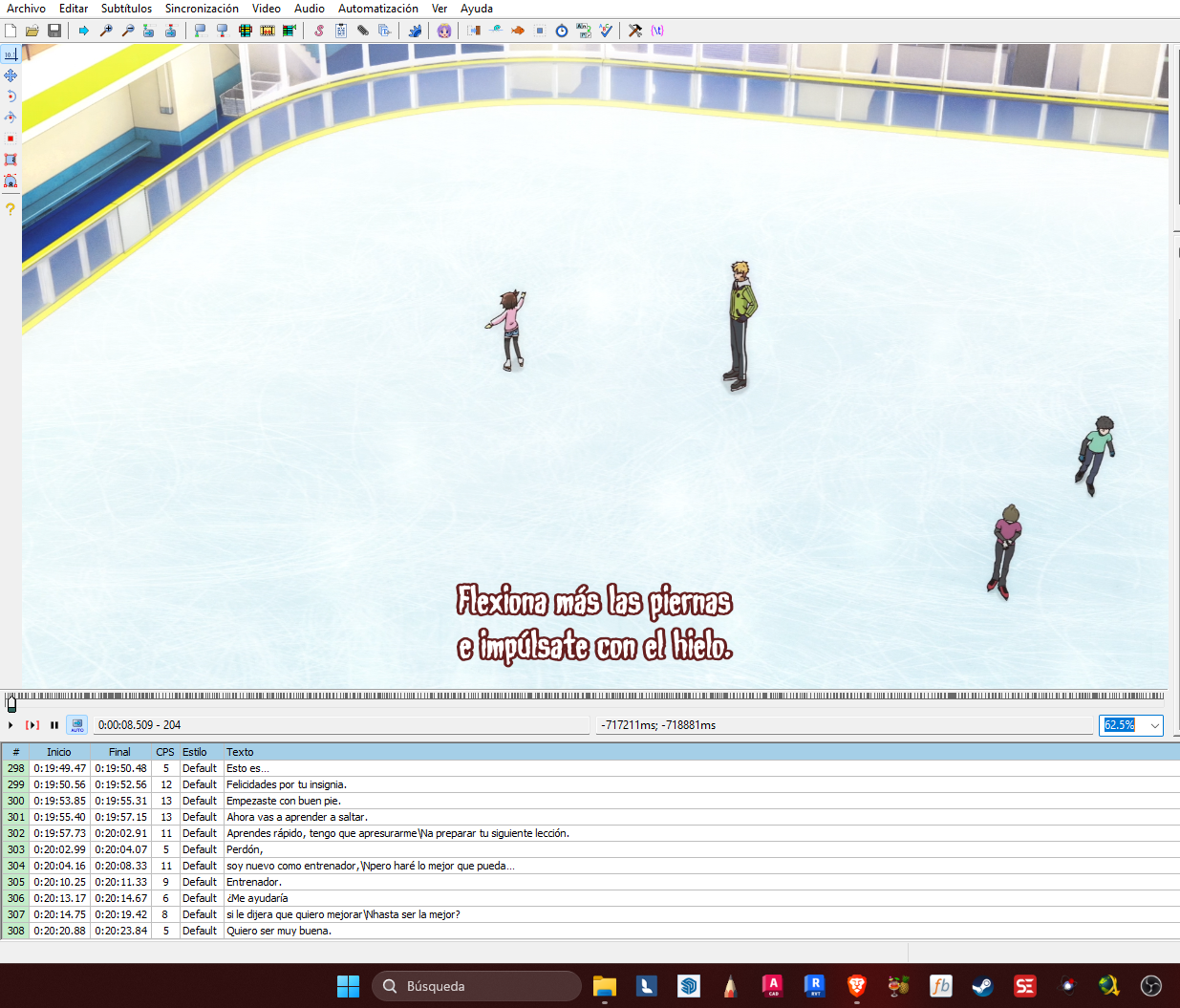This screenshot has width=1180, height=1008.
Task: Play the video
Action: [11, 725]
